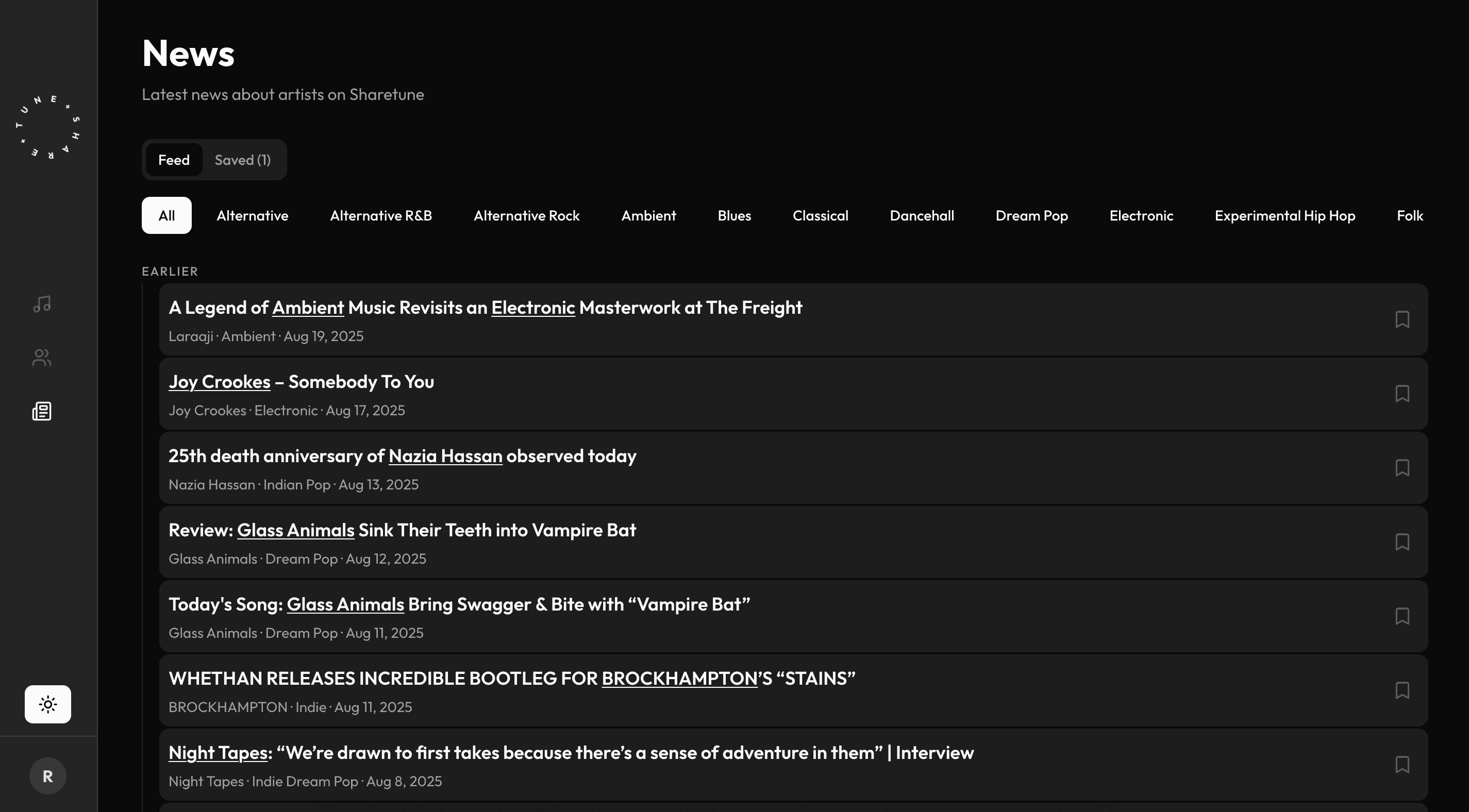Filter by Dancehall genre
This screenshot has width=1469, height=812.
click(922, 215)
